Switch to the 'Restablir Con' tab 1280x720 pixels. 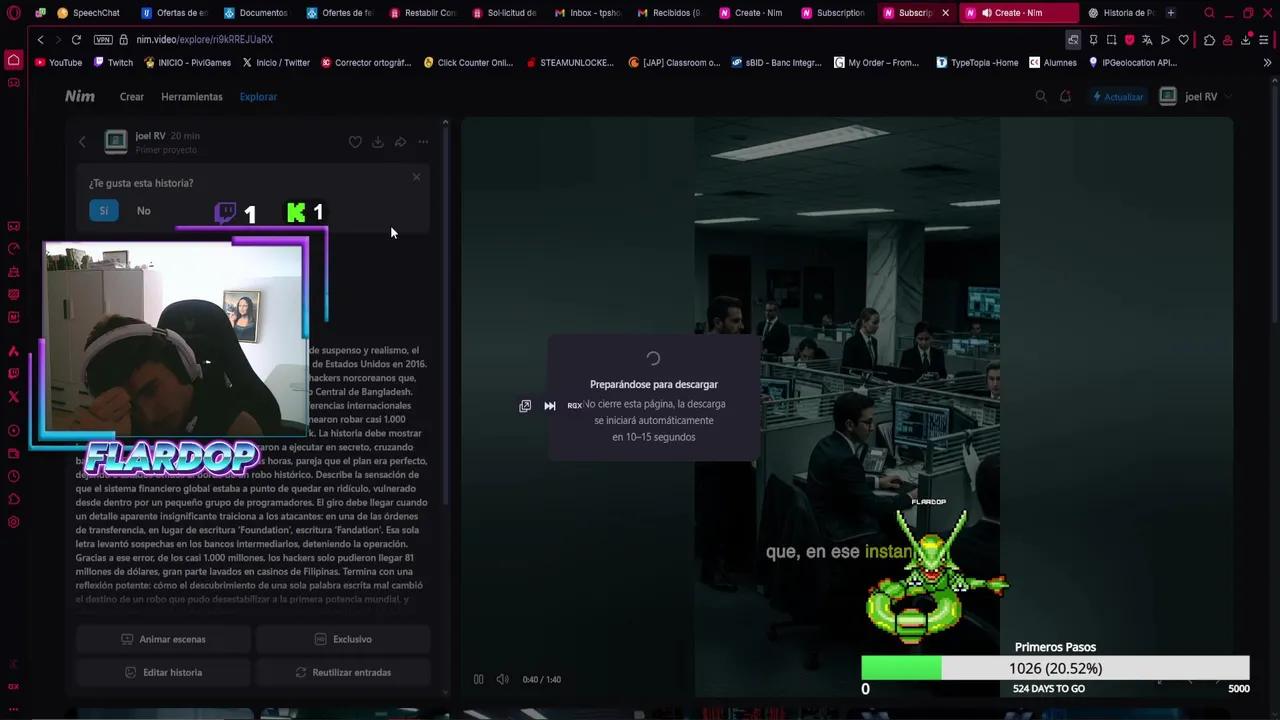pos(423,13)
